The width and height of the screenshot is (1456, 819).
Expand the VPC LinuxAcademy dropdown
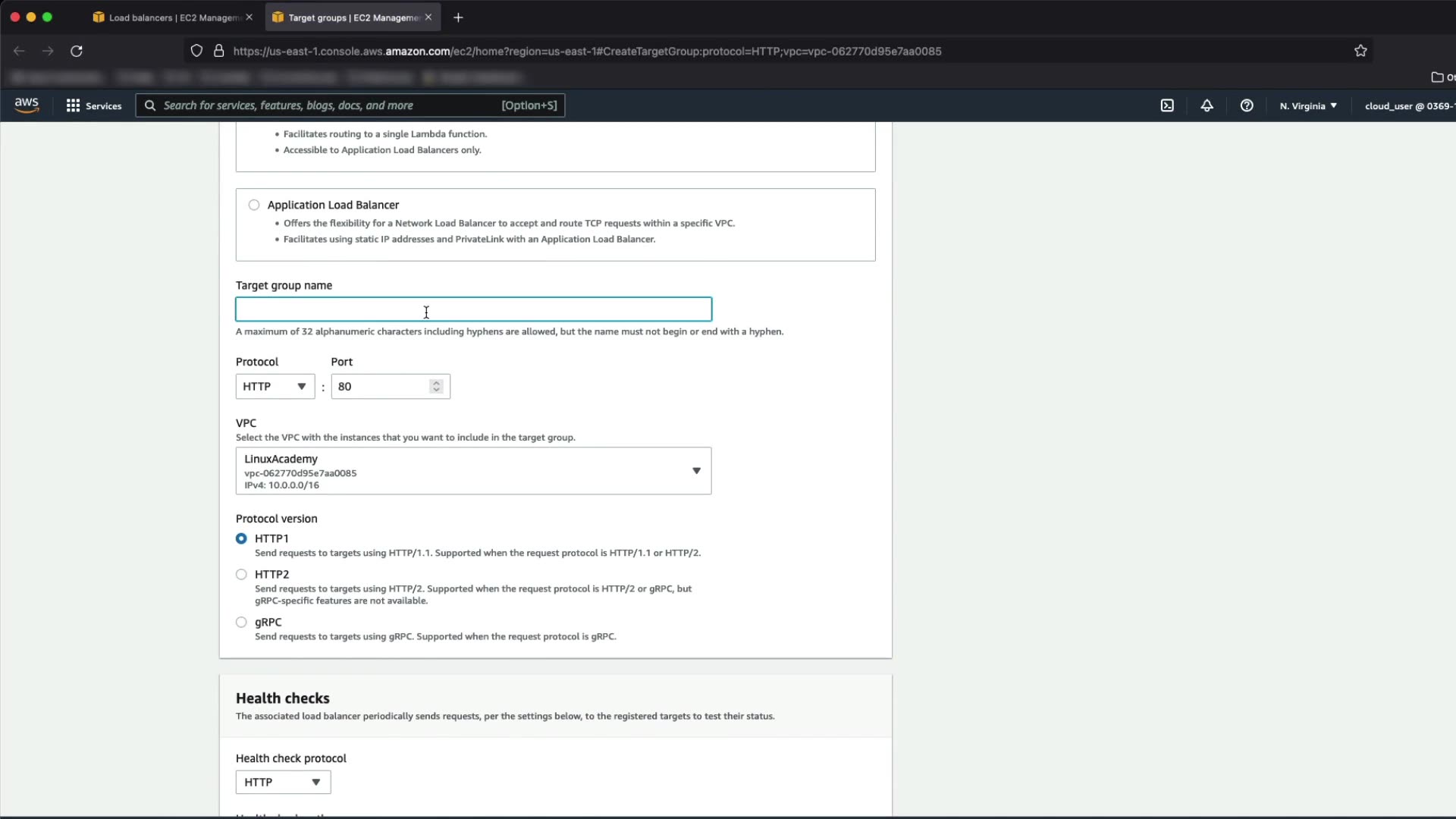click(473, 471)
